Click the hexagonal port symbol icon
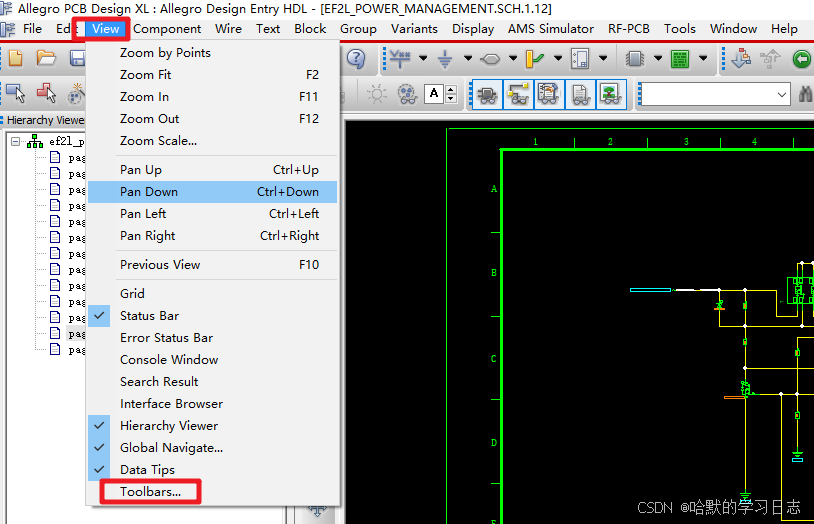This screenshot has width=814, height=524. (490, 60)
